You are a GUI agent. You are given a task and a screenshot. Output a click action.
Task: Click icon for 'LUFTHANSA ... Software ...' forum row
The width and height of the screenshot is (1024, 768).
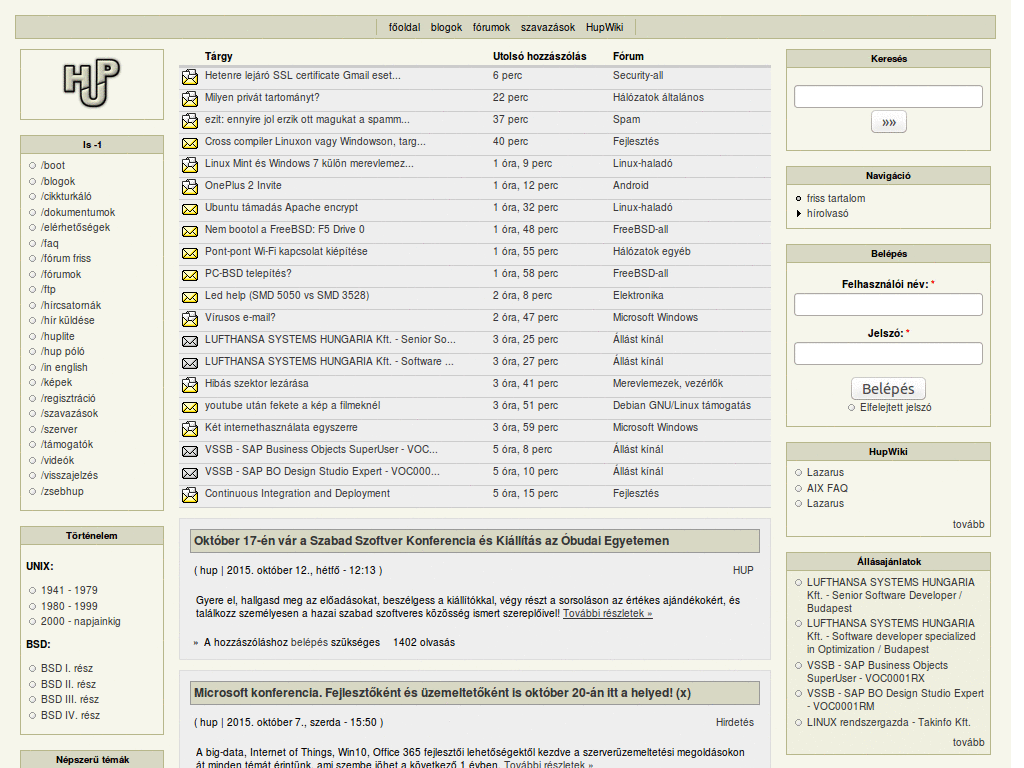[190, 363]
